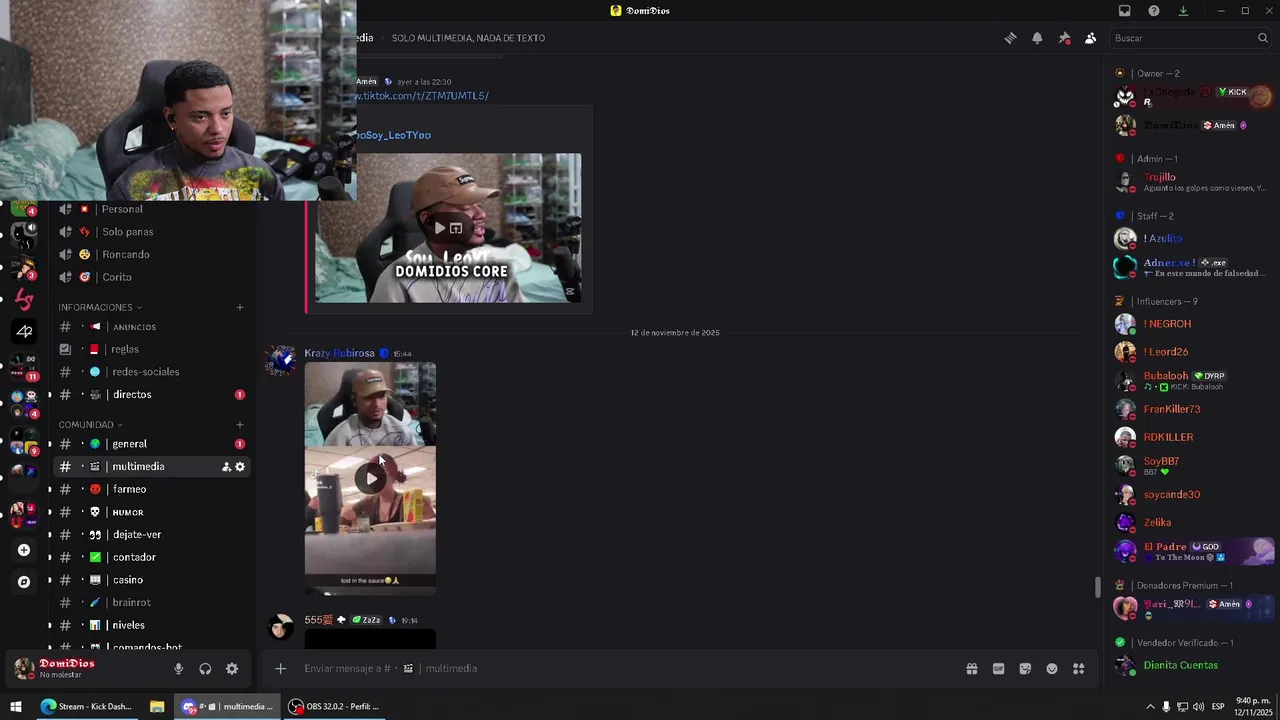Open the emoji picker

(1052, 669)
